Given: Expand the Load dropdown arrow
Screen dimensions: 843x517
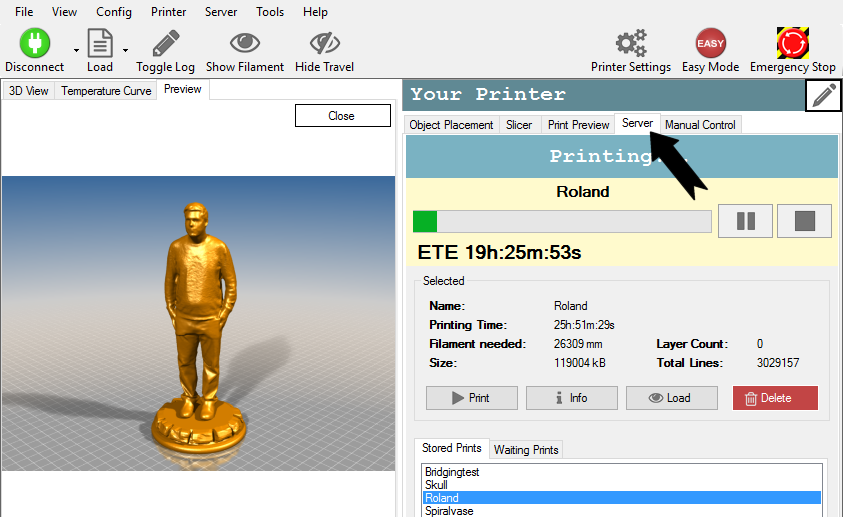Looking at the screenshot, I should pos(125,50).
